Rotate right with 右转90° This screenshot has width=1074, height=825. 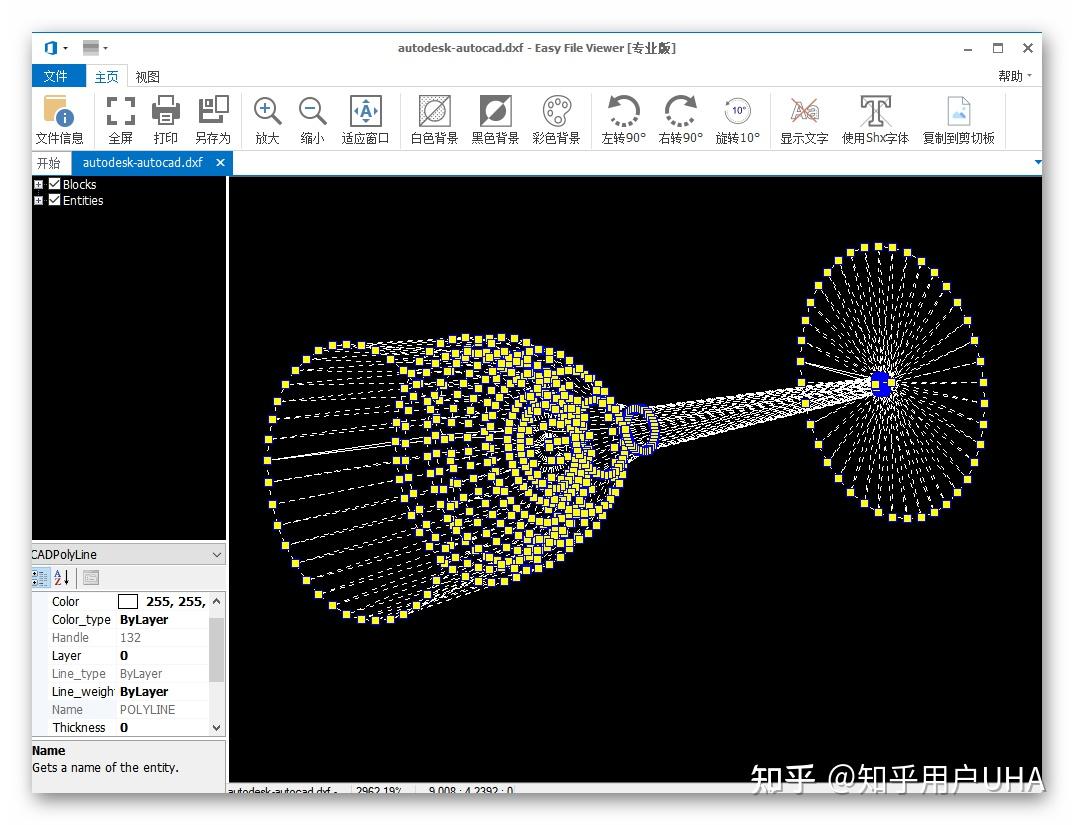680,120
